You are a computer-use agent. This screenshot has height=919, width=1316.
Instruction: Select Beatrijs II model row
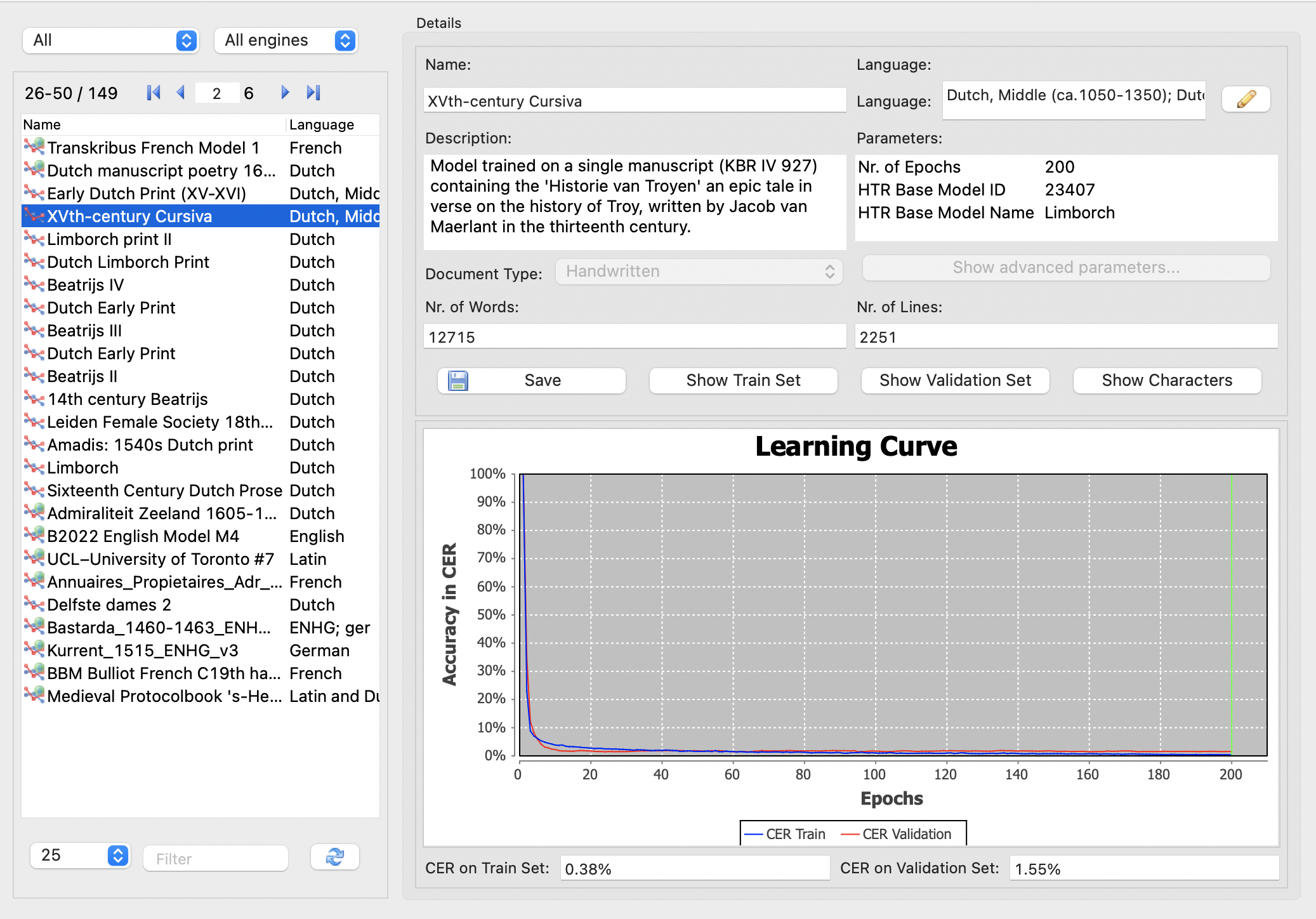click(x=201, y=376)
